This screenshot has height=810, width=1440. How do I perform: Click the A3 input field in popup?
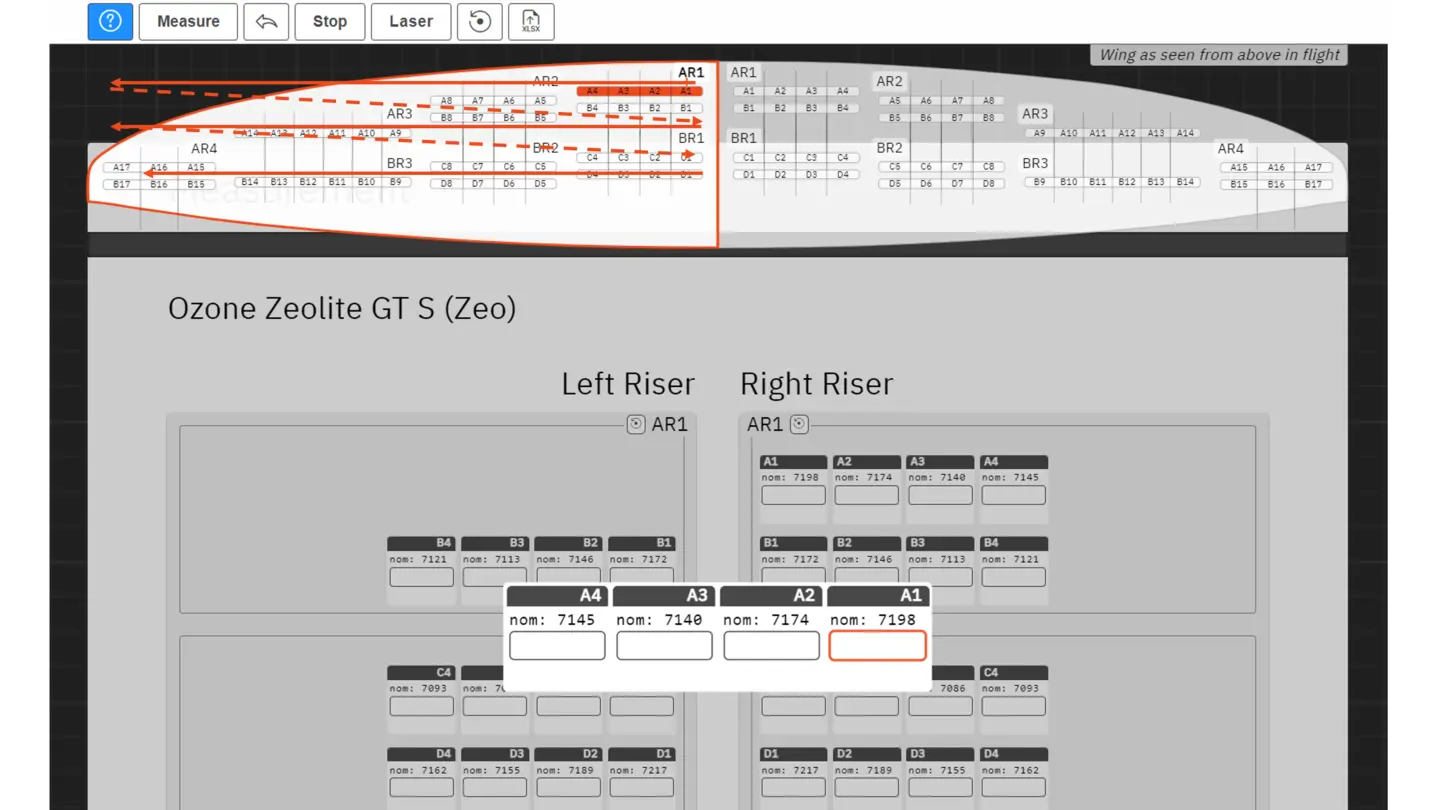click(x=664, y=646)
